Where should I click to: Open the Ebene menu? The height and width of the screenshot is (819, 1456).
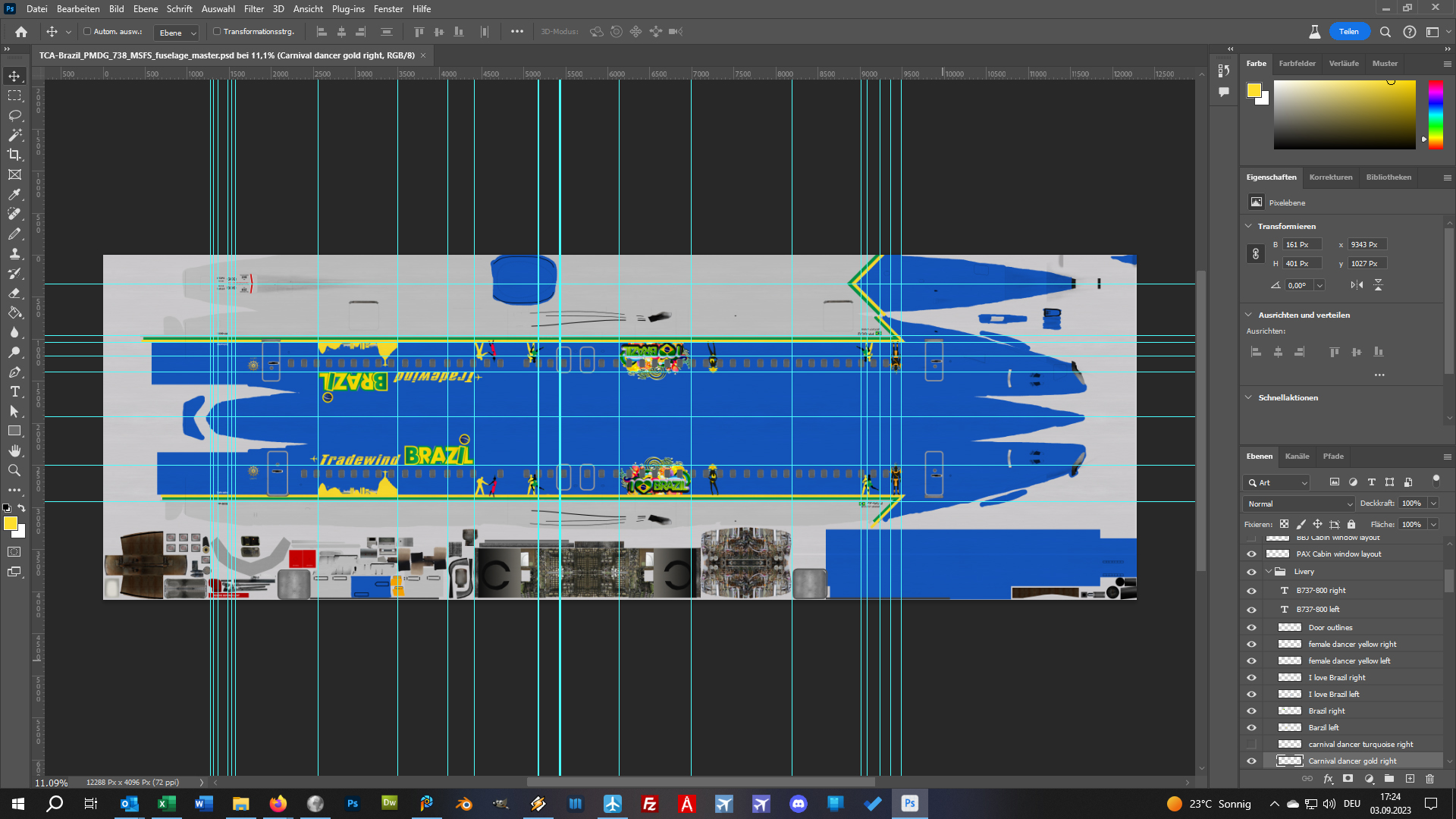pos(145,9)
